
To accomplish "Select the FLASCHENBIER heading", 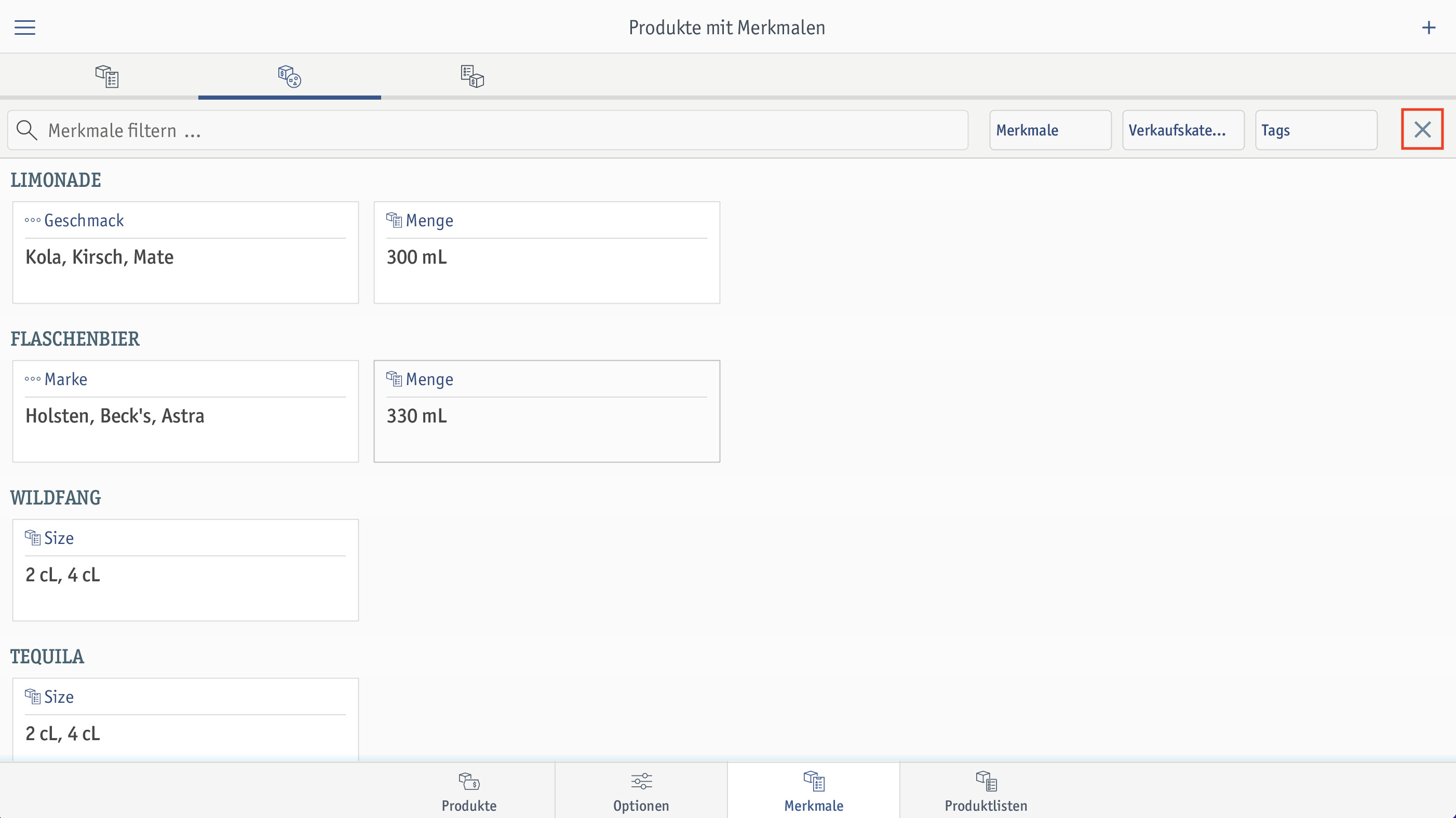I will (75, 339).
